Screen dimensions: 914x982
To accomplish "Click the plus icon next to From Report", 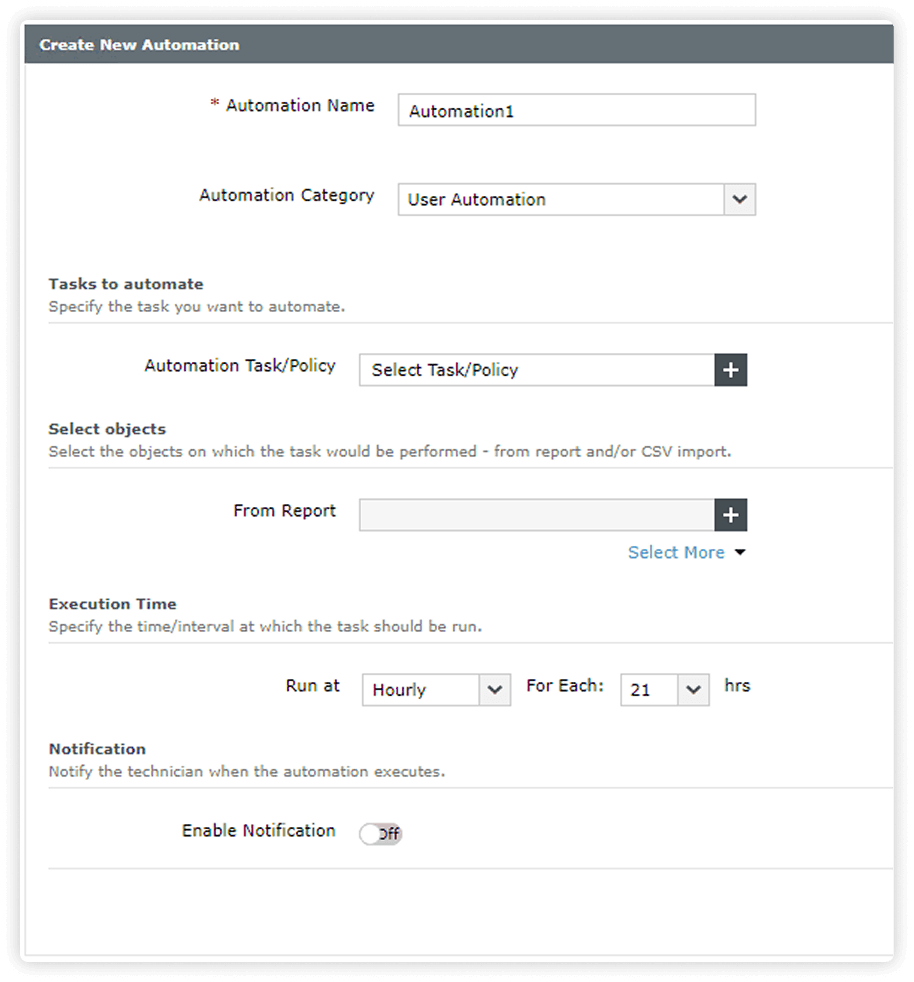I will pyautogui.click(x=731, y=515).
